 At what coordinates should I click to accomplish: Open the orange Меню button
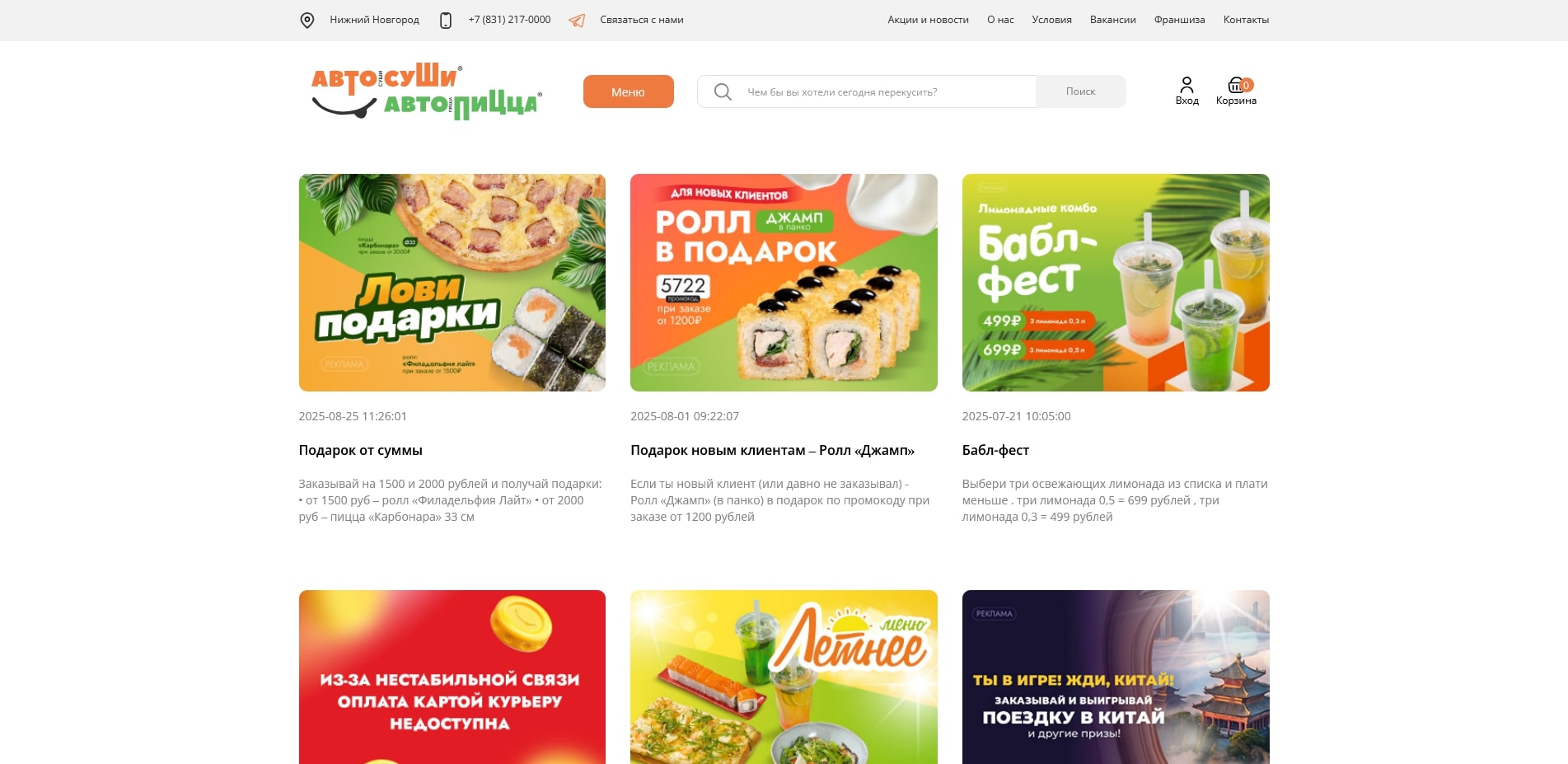(628, 91)
